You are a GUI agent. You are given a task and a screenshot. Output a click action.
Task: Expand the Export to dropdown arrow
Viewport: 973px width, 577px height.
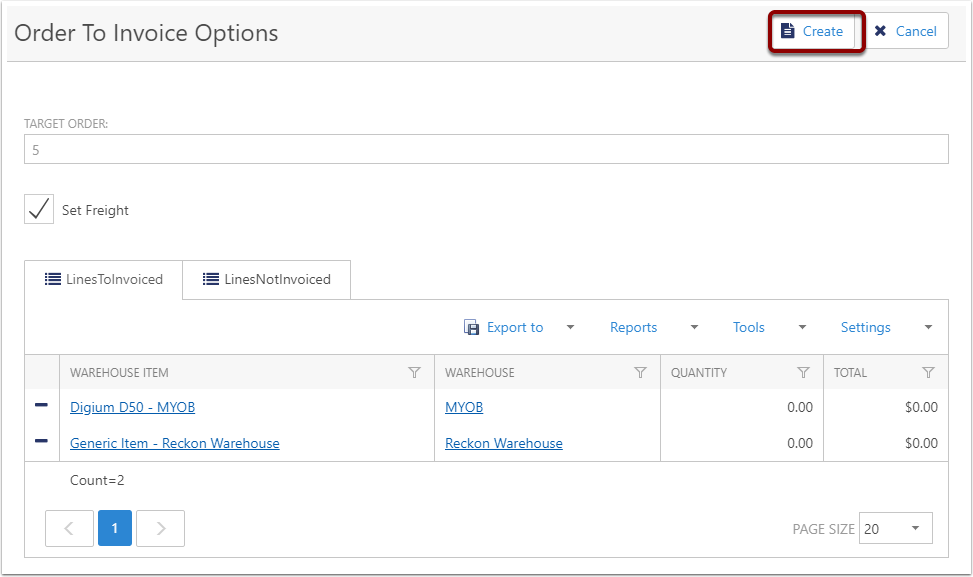pyautogui.click(x=570, y=327)
